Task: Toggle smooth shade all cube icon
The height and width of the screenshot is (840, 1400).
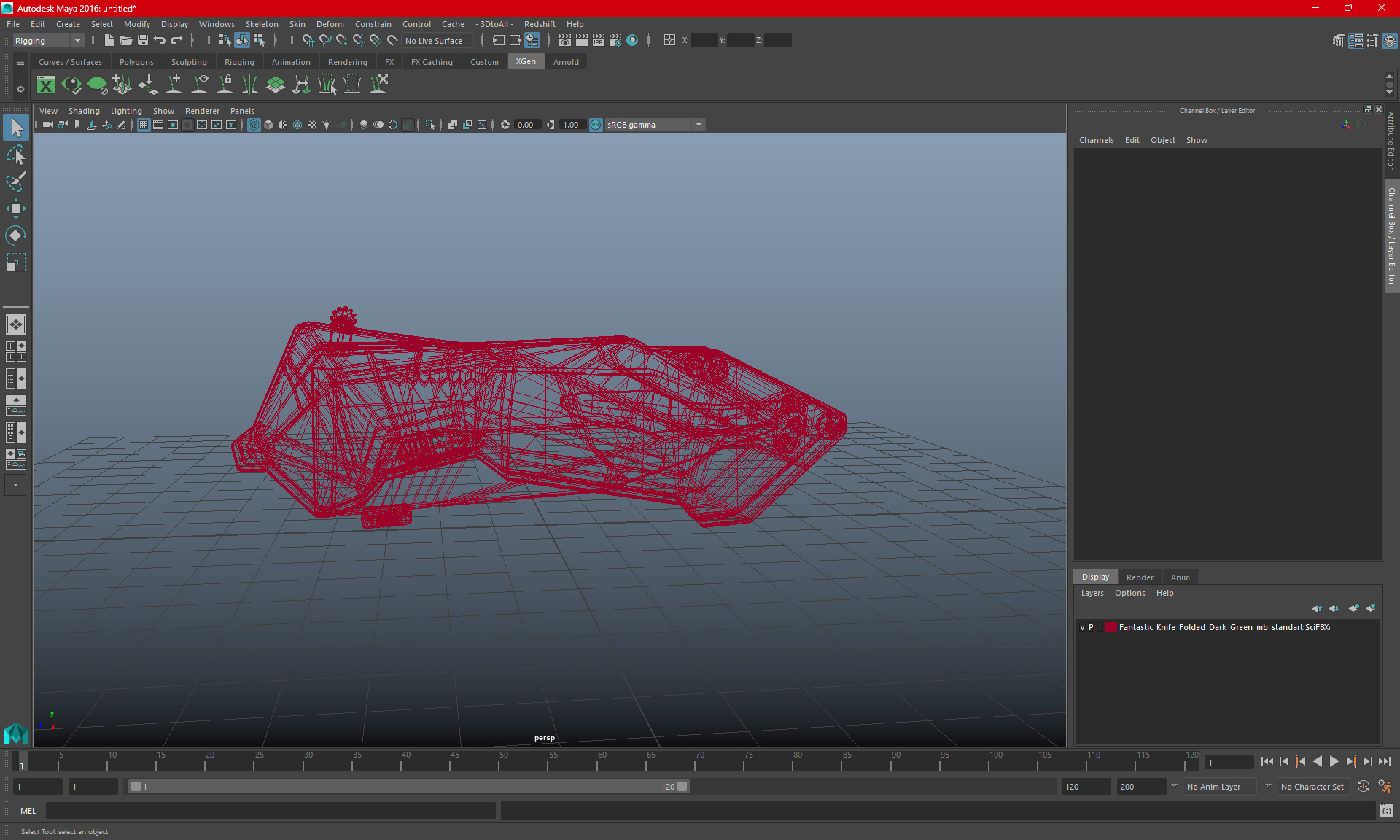Action: (x=268, y=125)
